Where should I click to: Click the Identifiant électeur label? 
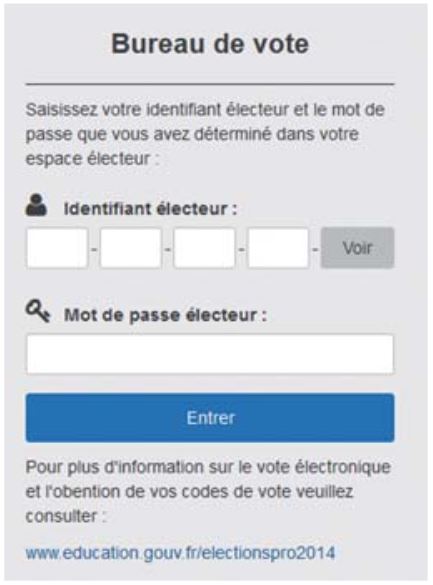[150, 209]
